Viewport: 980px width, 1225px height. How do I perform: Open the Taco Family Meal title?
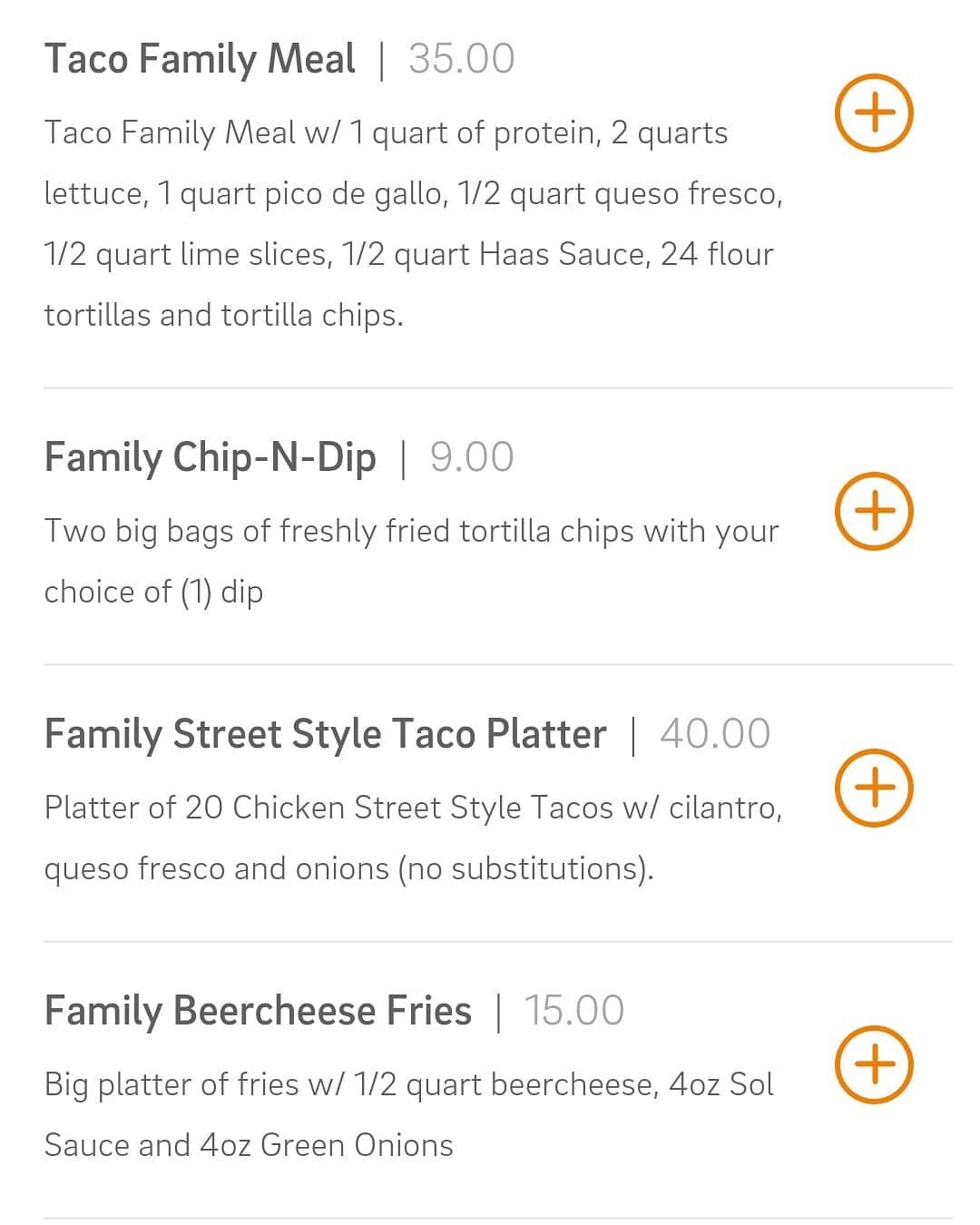point(200,59)
